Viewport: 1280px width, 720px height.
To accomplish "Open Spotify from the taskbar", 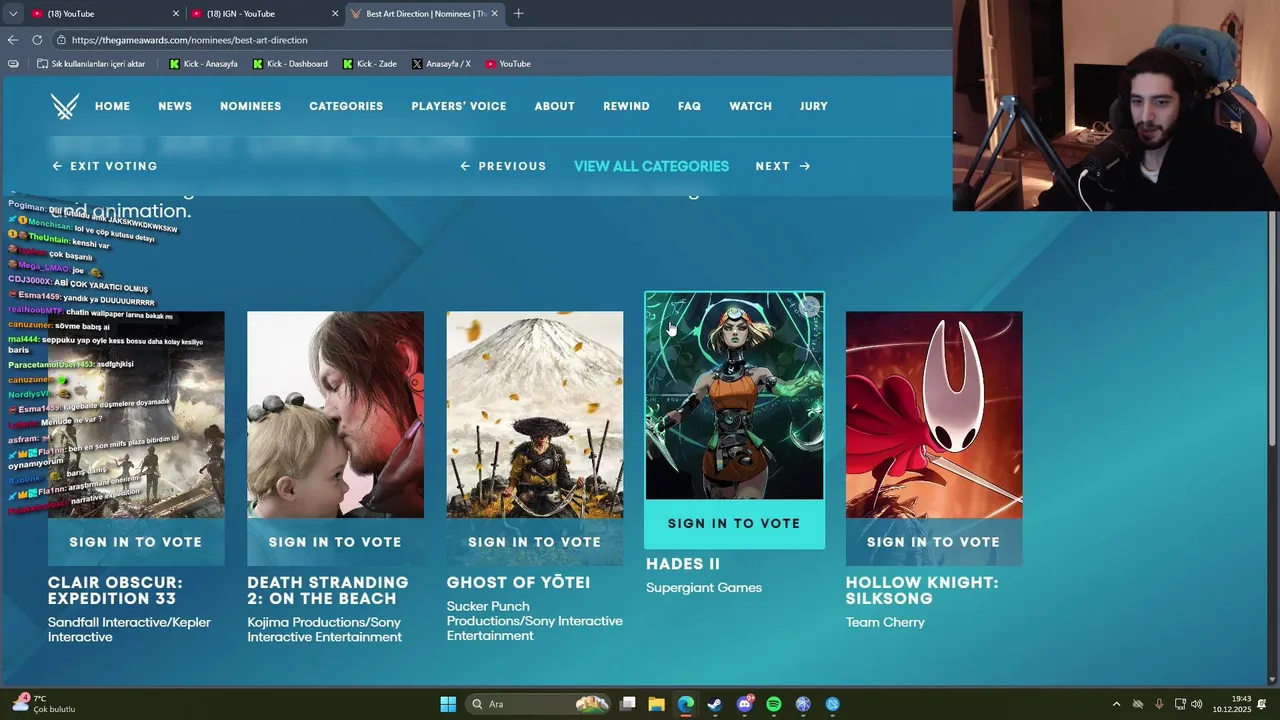I will tap(774, 704).
